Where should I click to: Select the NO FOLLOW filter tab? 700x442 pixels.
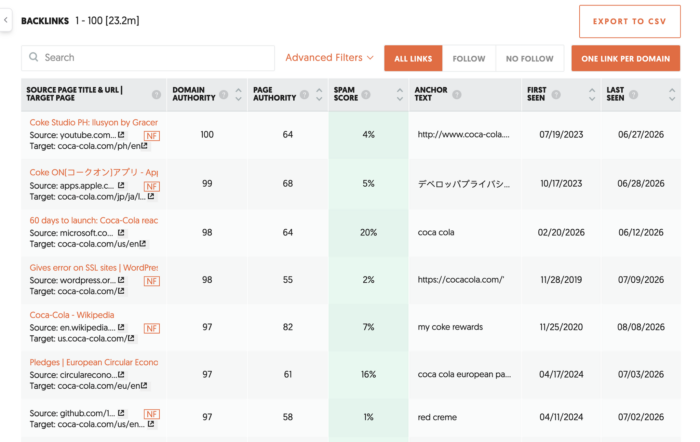pyautogui.click(x=529, y=58)
